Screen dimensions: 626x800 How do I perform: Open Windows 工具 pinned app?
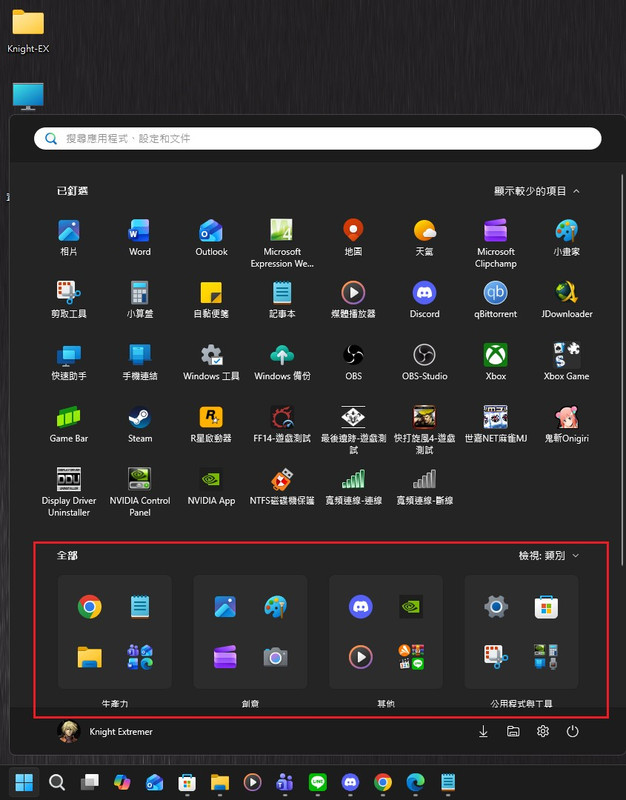tap(211, 362)
